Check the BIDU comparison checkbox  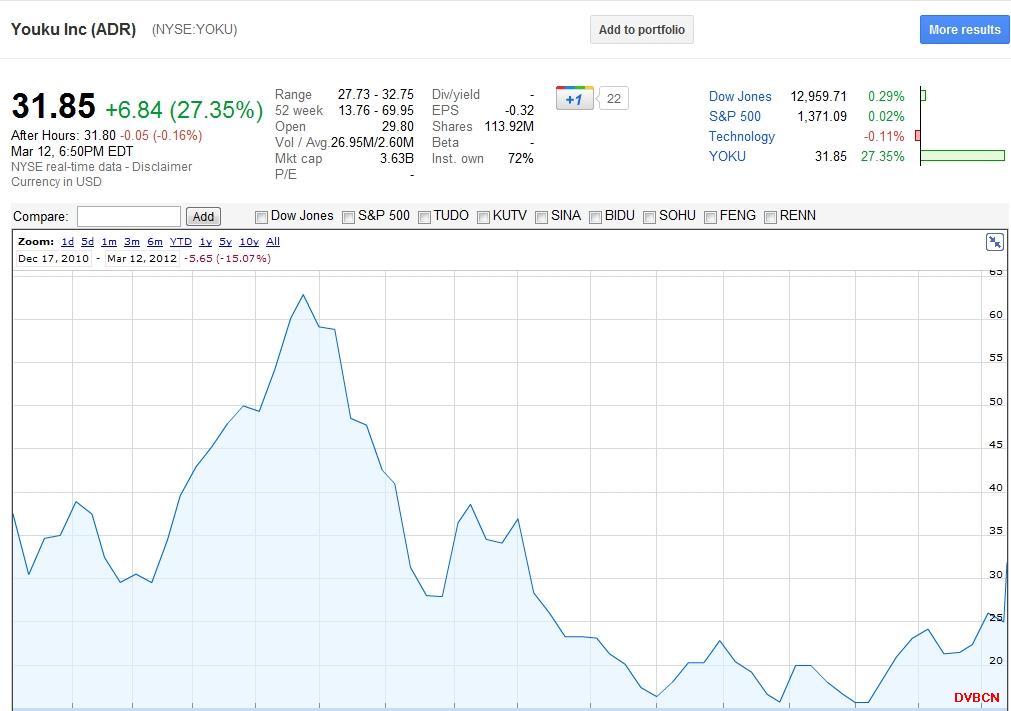point(596,217)
